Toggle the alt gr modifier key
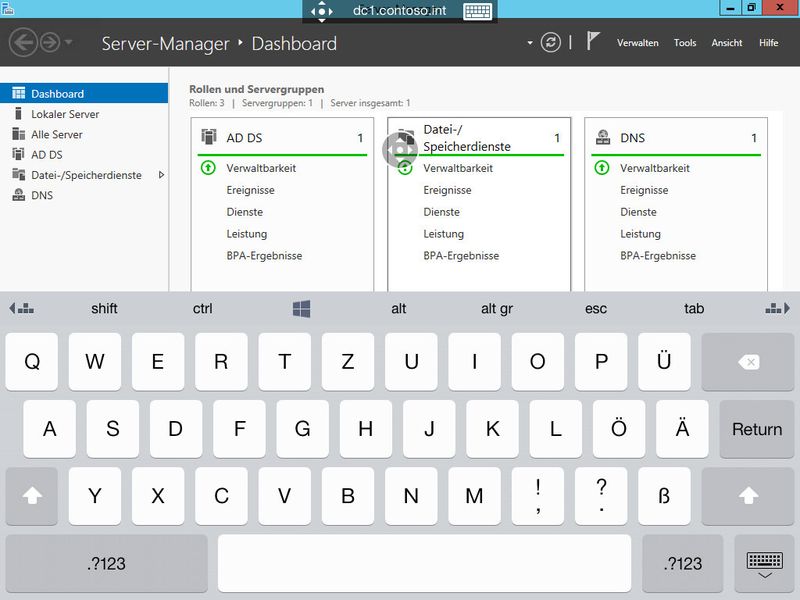 pos(497,308)
